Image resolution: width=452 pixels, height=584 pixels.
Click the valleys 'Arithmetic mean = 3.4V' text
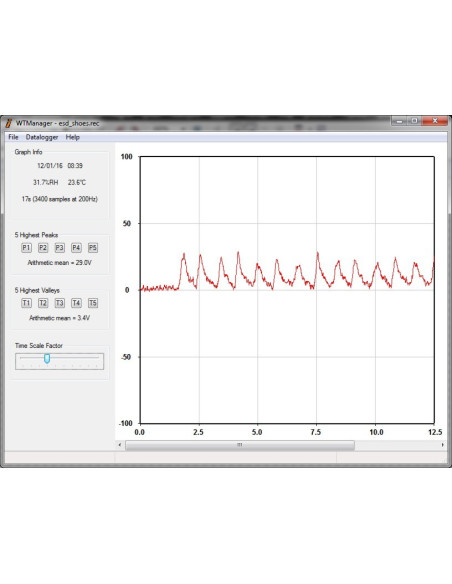pos(60,318)
